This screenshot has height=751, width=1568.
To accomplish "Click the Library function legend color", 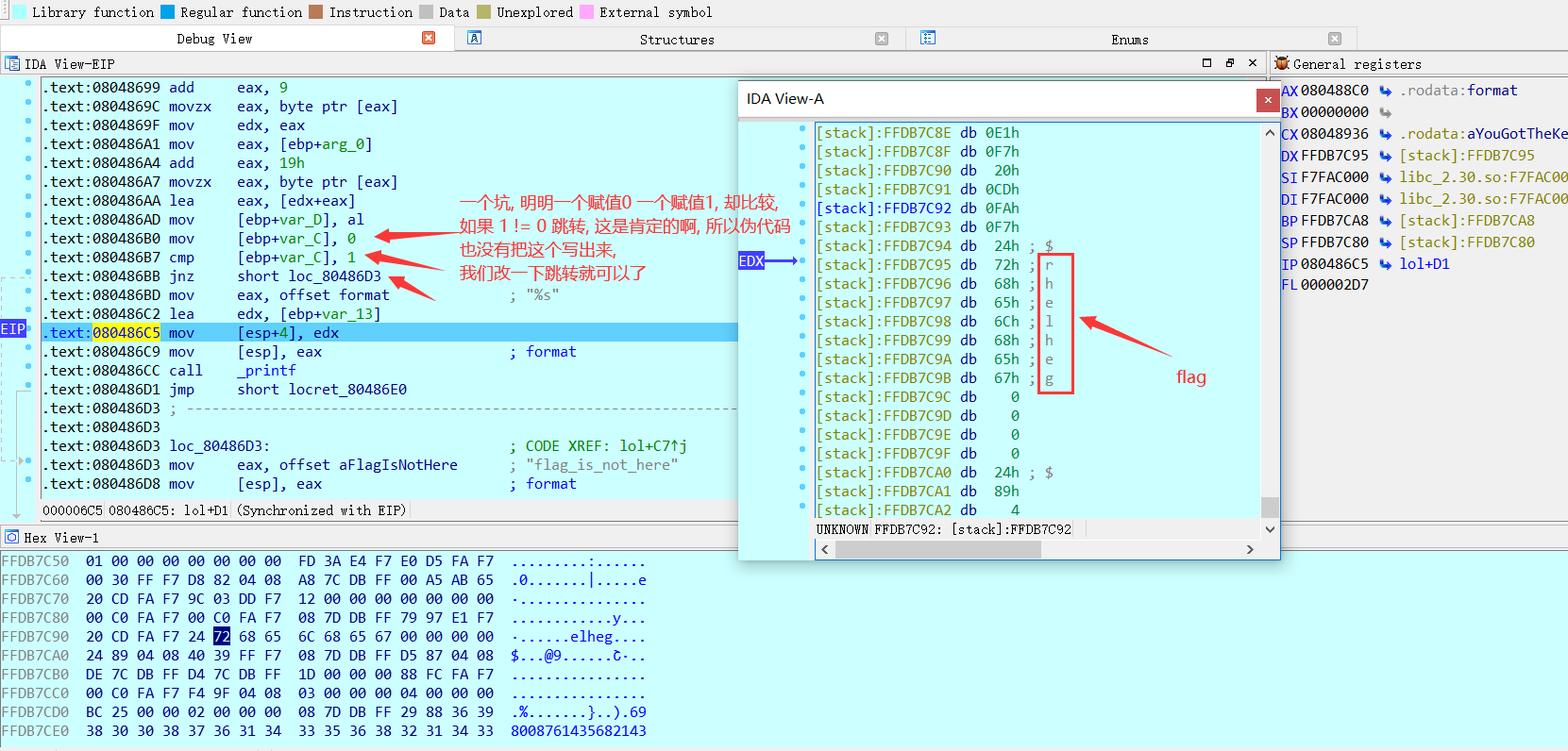I will [19, 12].
